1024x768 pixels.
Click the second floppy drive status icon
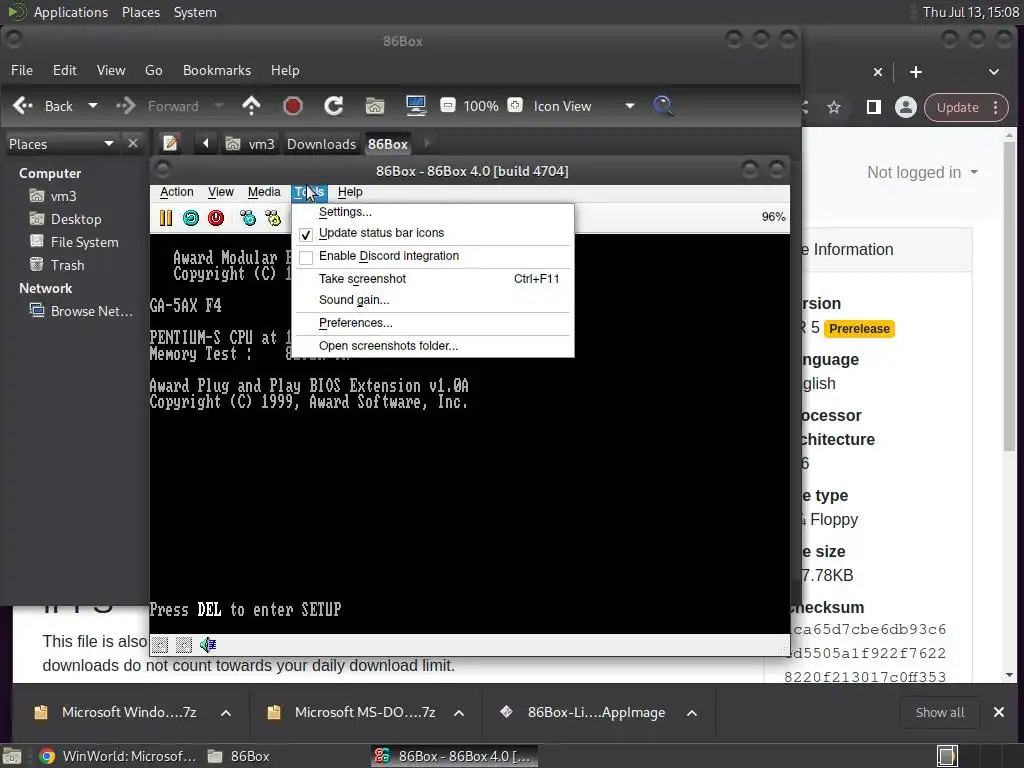(x=184, y=645)
